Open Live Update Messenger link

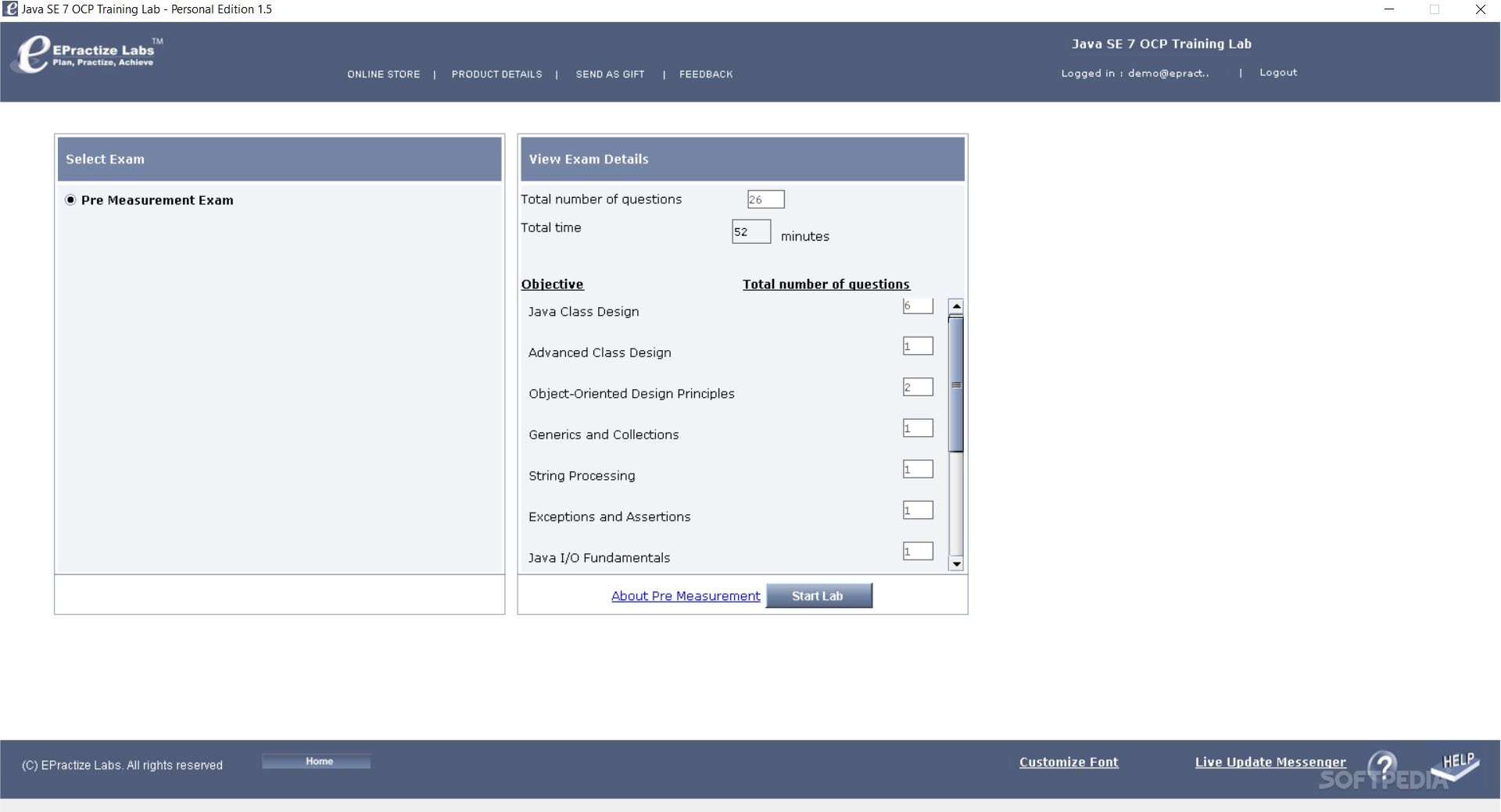tap(1270, 762)
